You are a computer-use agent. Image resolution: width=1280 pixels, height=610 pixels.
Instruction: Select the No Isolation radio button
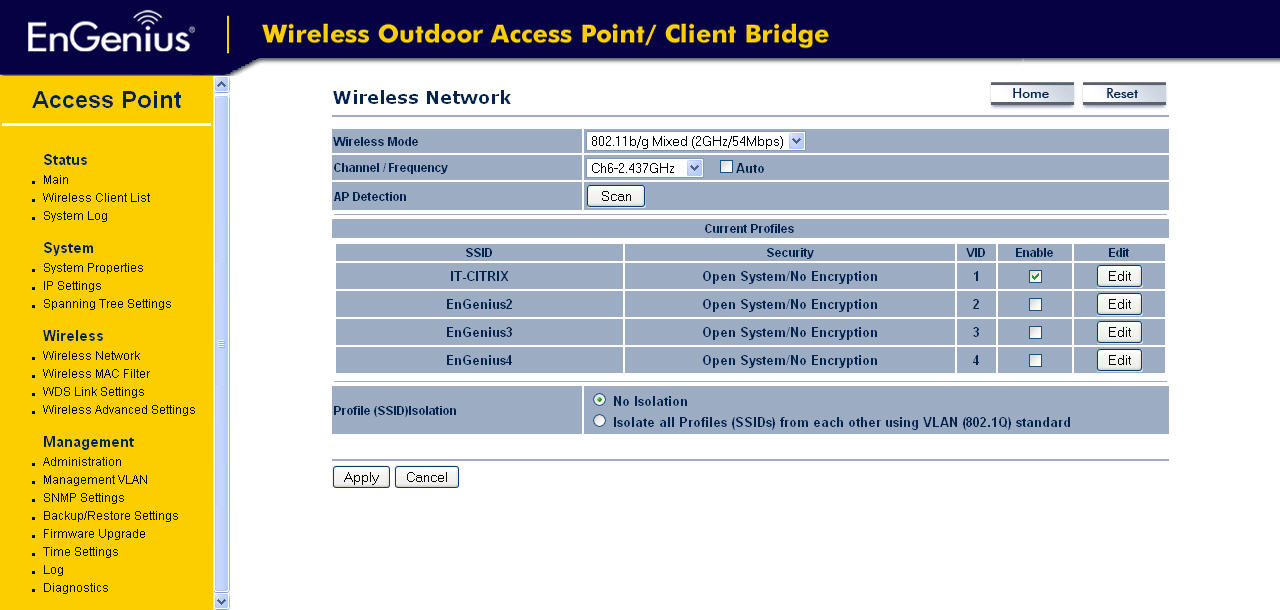(598, 400)
